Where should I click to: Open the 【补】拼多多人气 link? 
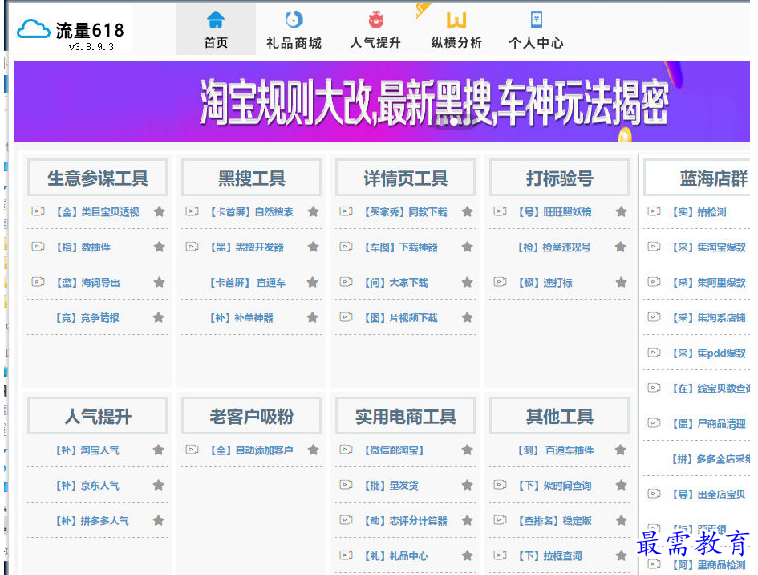coord(92,521)
